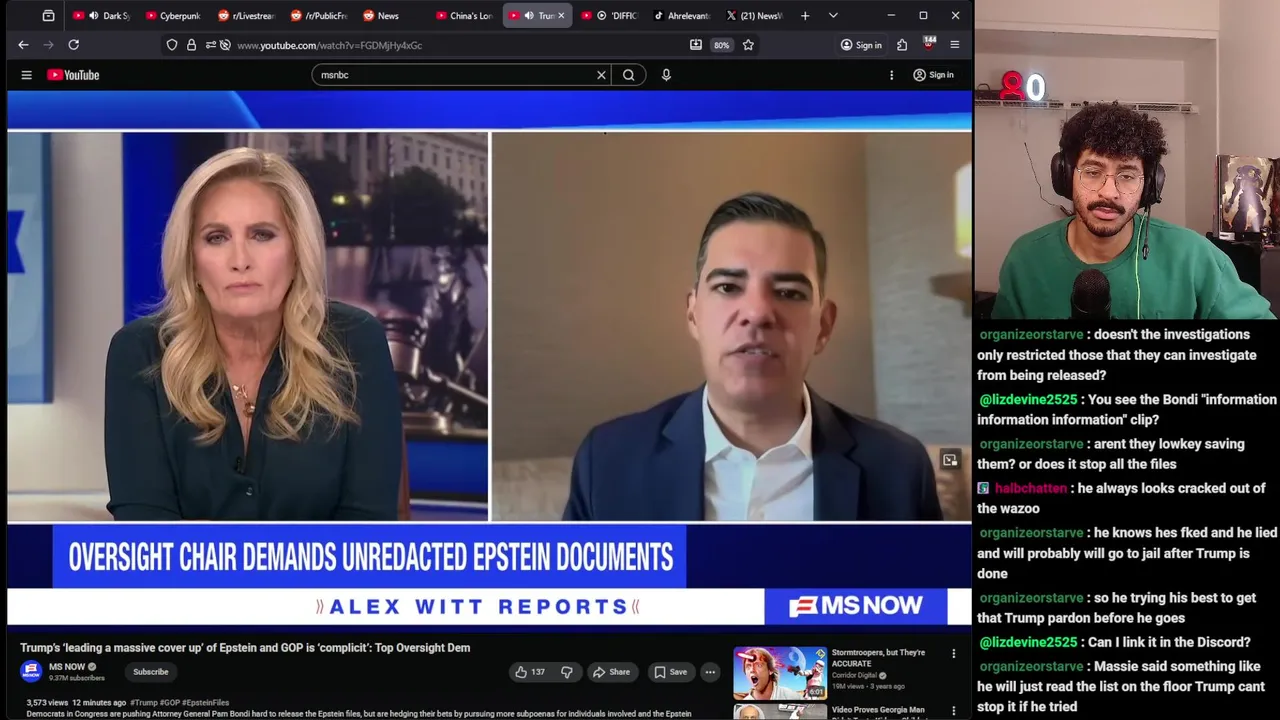Switch to the Dark Sy... tab
The height and width of the screenshot is (720, 1280).
coord(102,16)
